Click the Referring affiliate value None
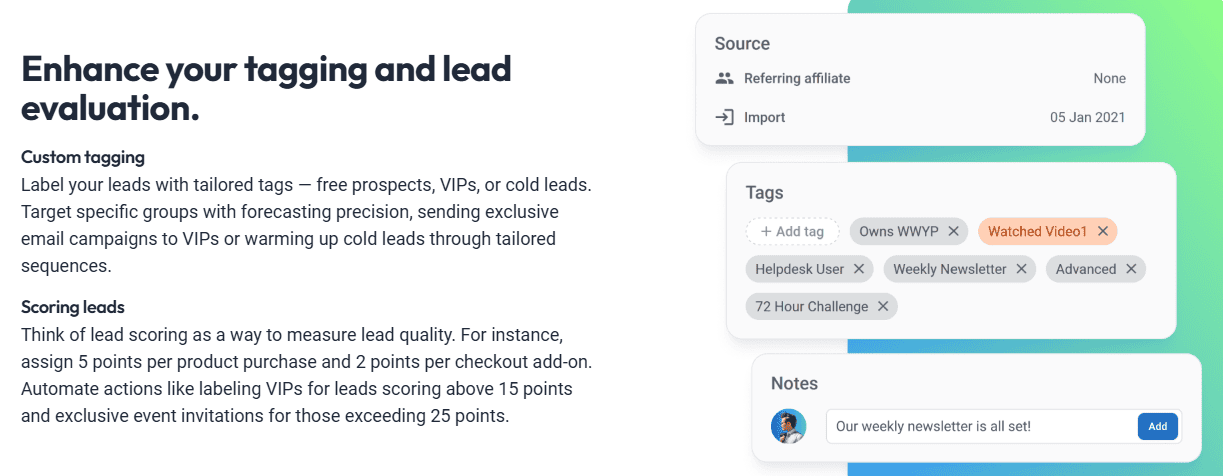Image resolution: width=1223 pixels, height=476 pixels. 1110,78
